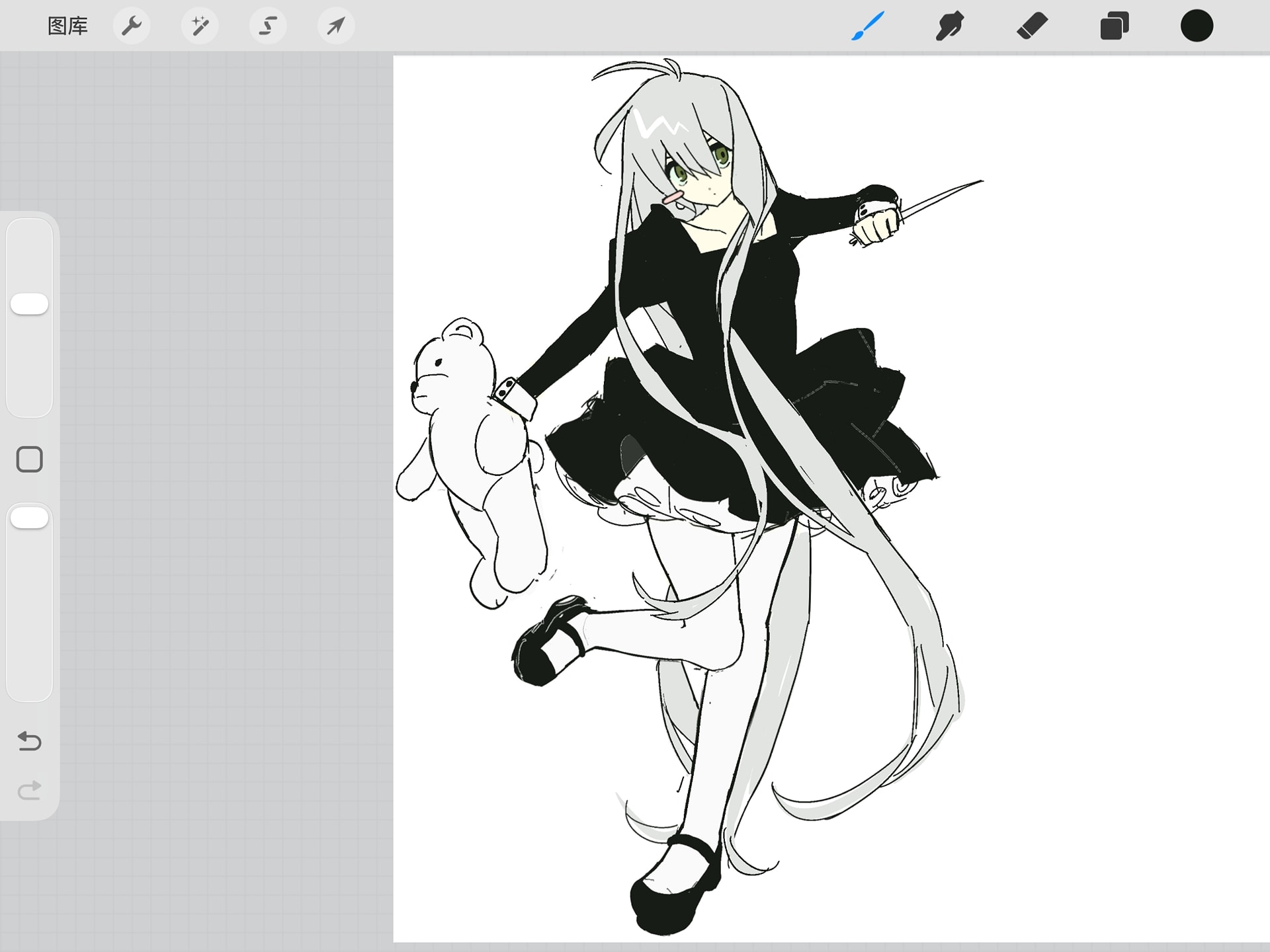Tap the square Modify button in sidebar

coord(30,459)
